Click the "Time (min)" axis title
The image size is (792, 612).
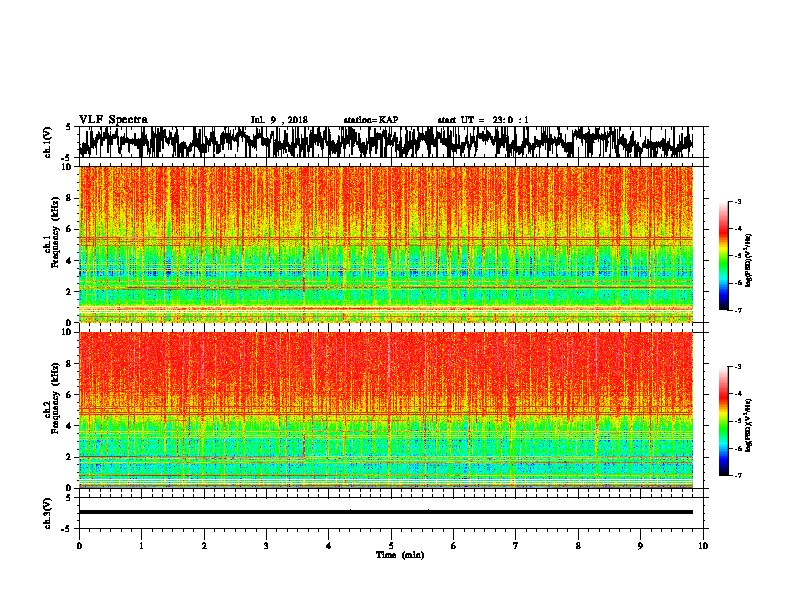[x=400, y=555]
